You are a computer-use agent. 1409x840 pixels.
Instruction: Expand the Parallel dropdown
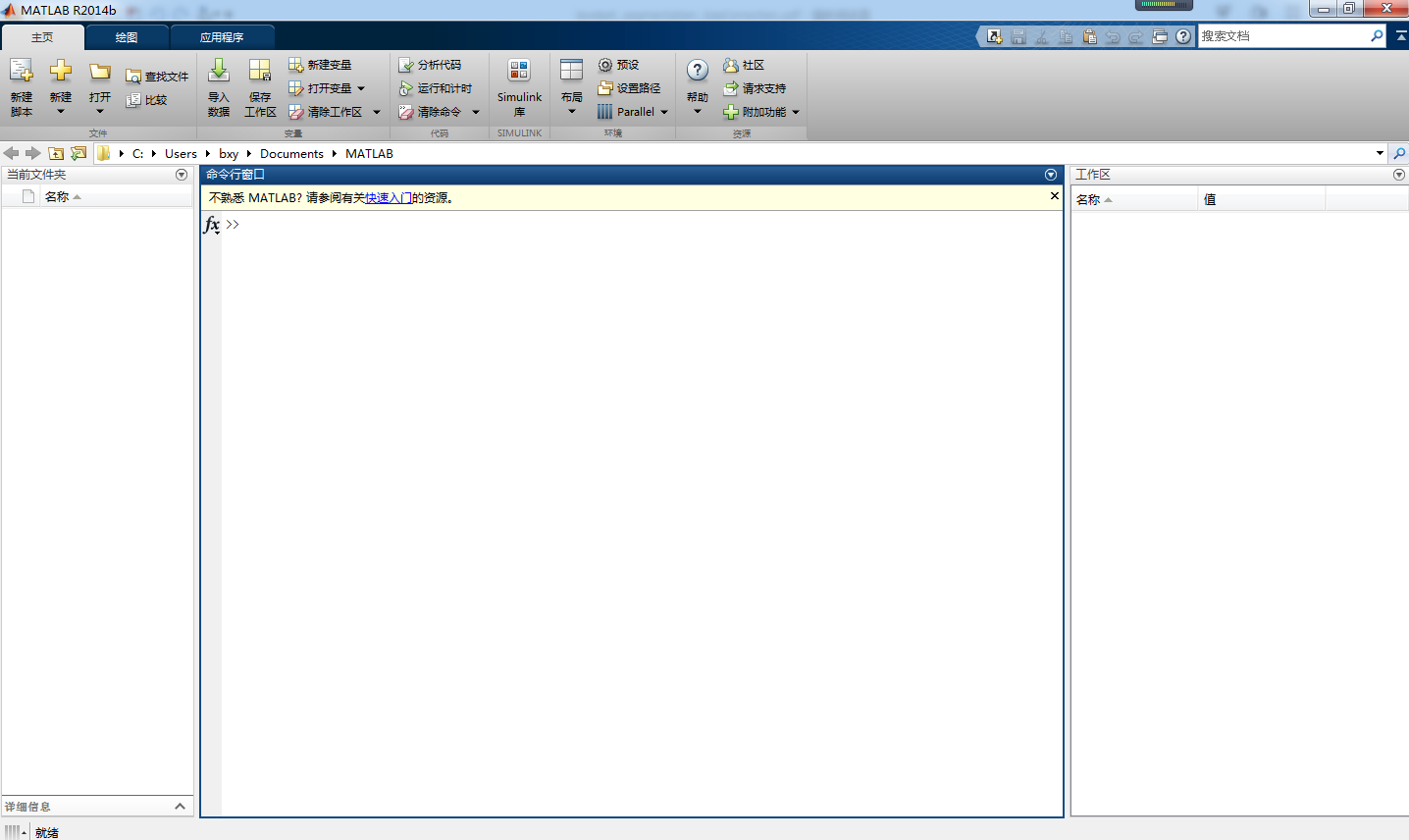(664, 112)
